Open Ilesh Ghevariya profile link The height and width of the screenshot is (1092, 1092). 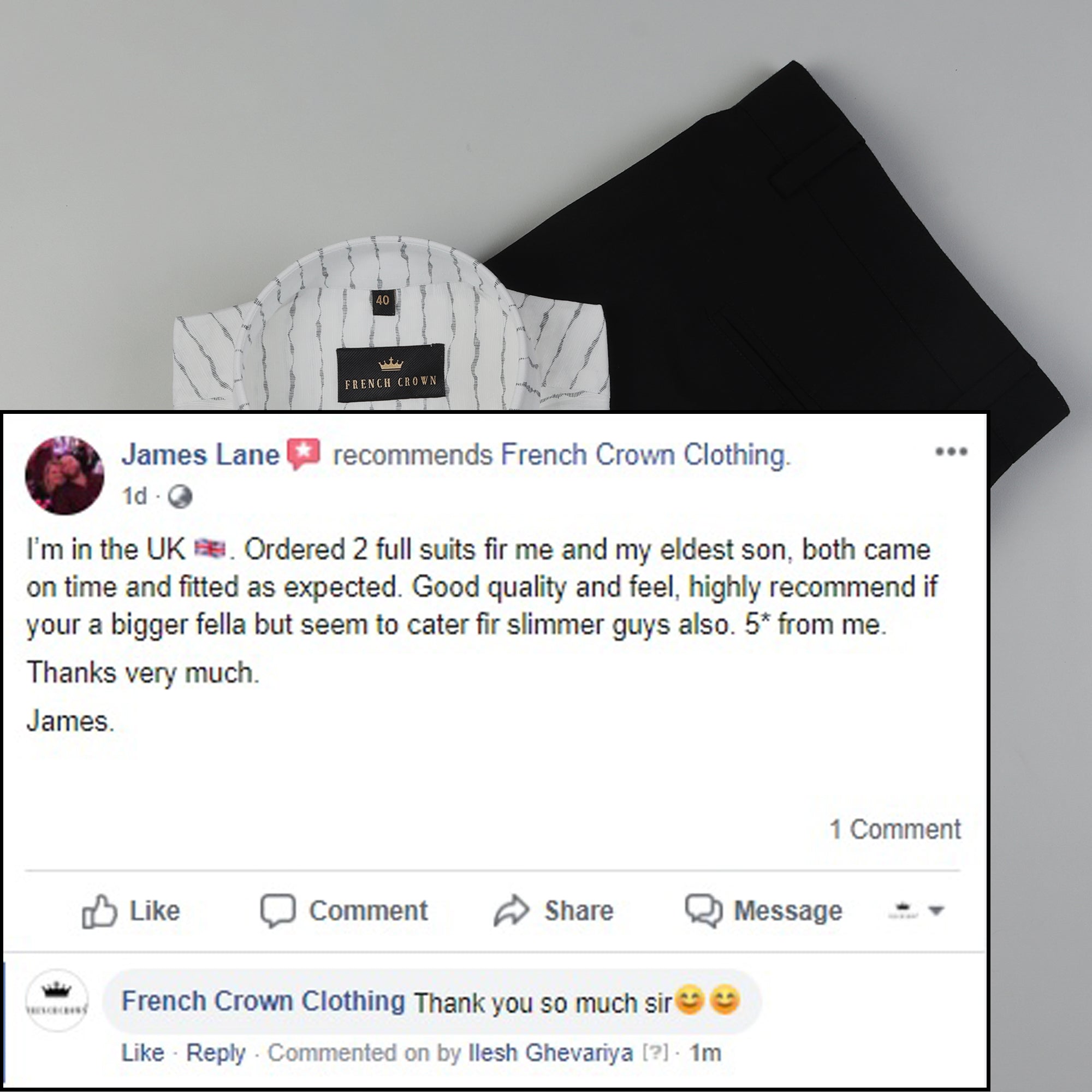550,1053
